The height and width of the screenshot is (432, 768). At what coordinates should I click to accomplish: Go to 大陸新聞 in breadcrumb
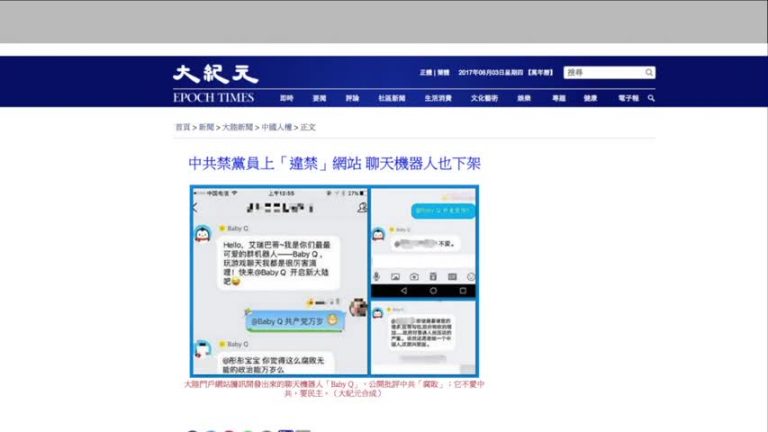pyautogui.click(x=238, y=127)
